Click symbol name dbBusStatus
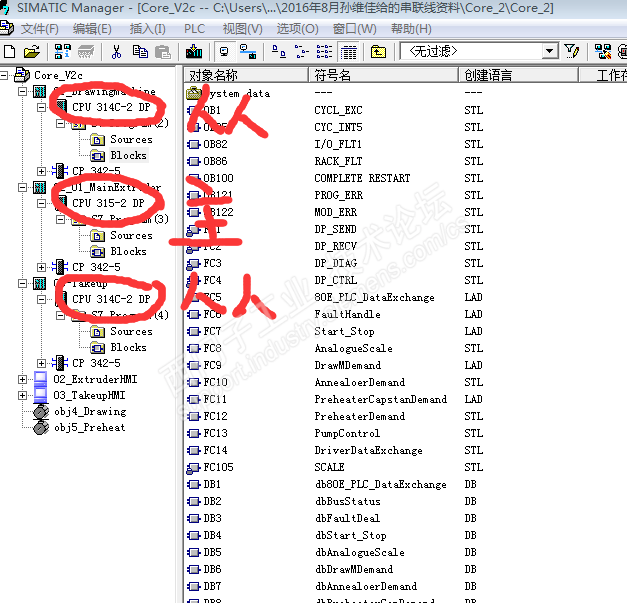This screenshot has height=603, width=627. pos(347,501)
